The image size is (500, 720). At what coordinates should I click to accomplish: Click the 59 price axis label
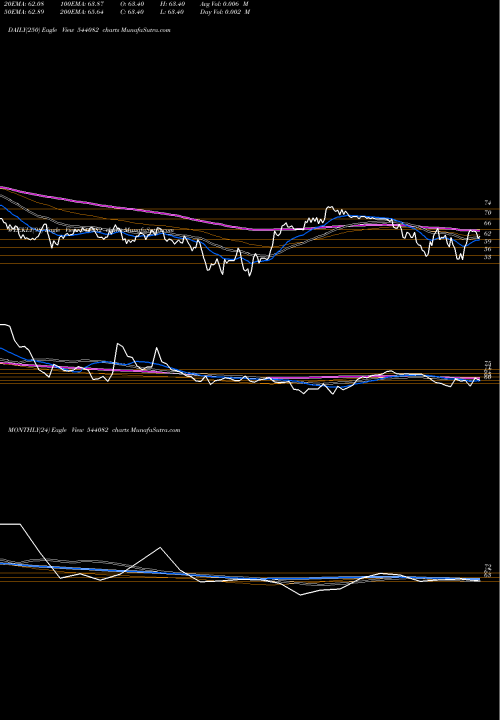(488, 241)
